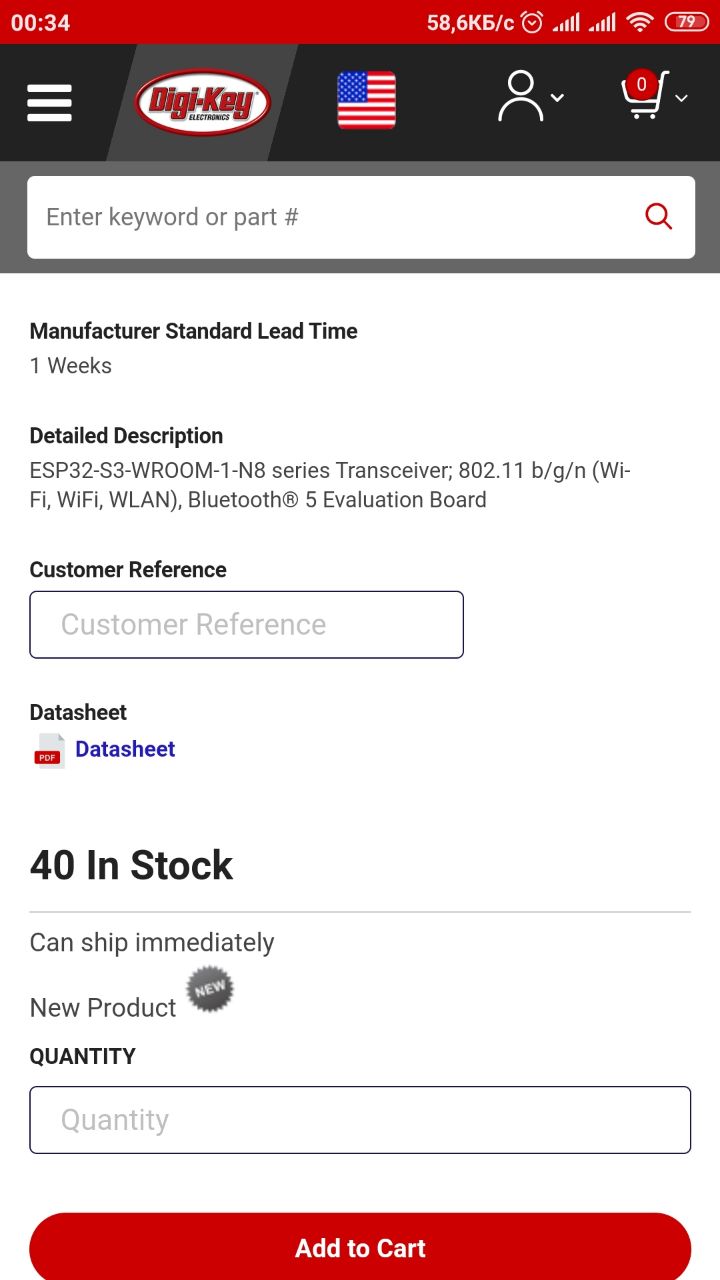Tap the battery indicator in status bar
This screenshot has width=720, height=1280.
[x=686, y=22]
